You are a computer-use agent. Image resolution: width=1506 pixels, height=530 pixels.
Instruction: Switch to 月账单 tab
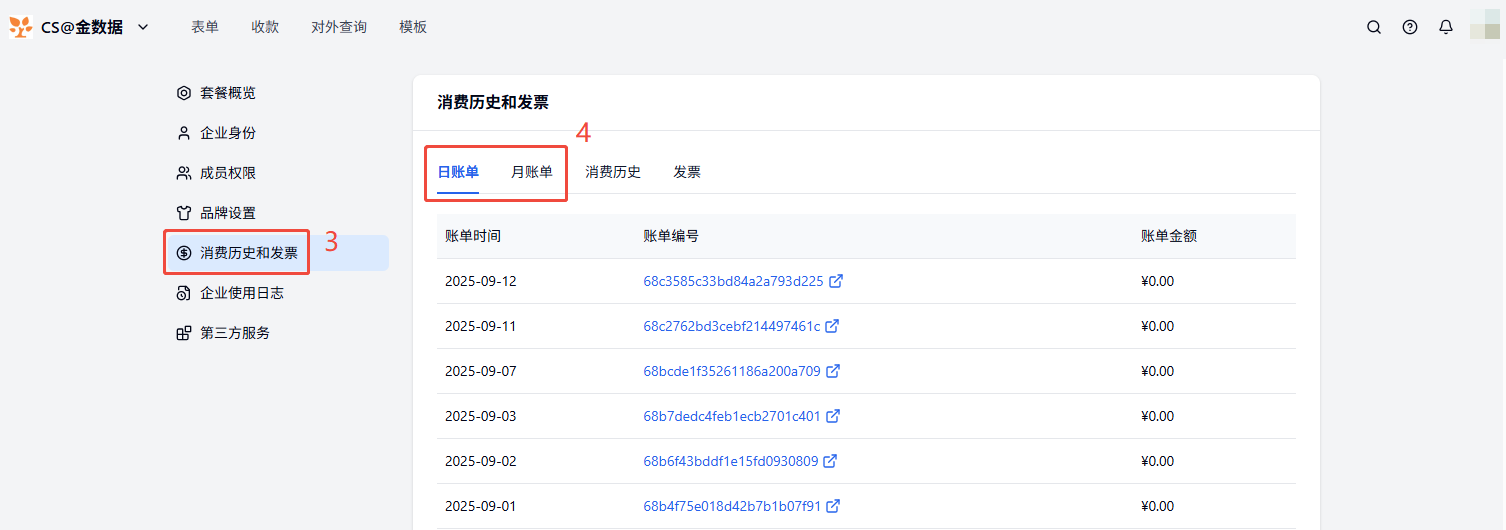(531, 172)
